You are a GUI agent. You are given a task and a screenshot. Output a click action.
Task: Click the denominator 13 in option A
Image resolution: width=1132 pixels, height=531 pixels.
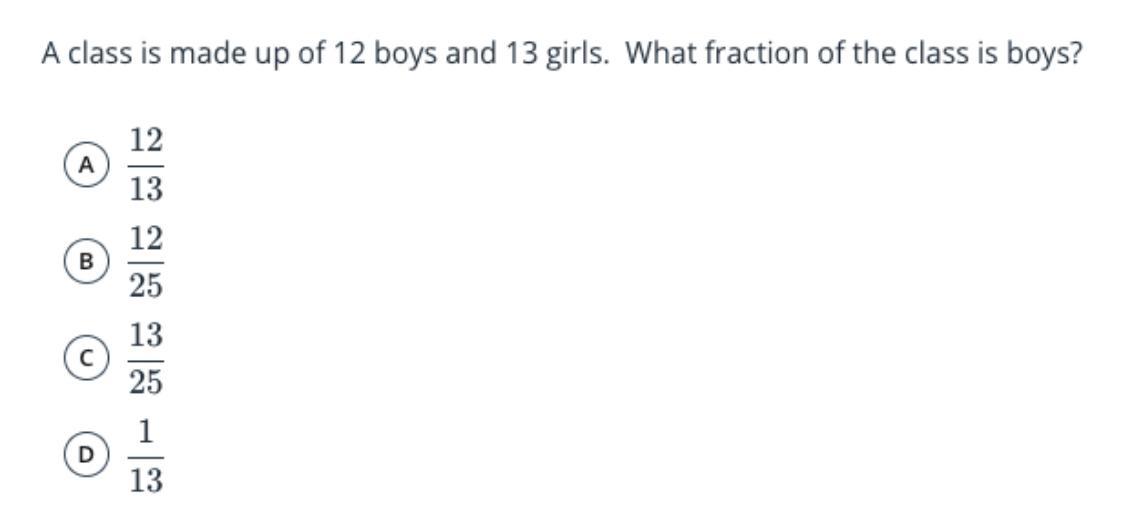click(147, 190)
